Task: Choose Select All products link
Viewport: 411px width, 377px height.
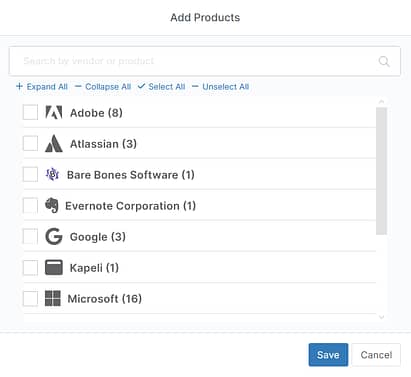Action: (x=161, y=87)
